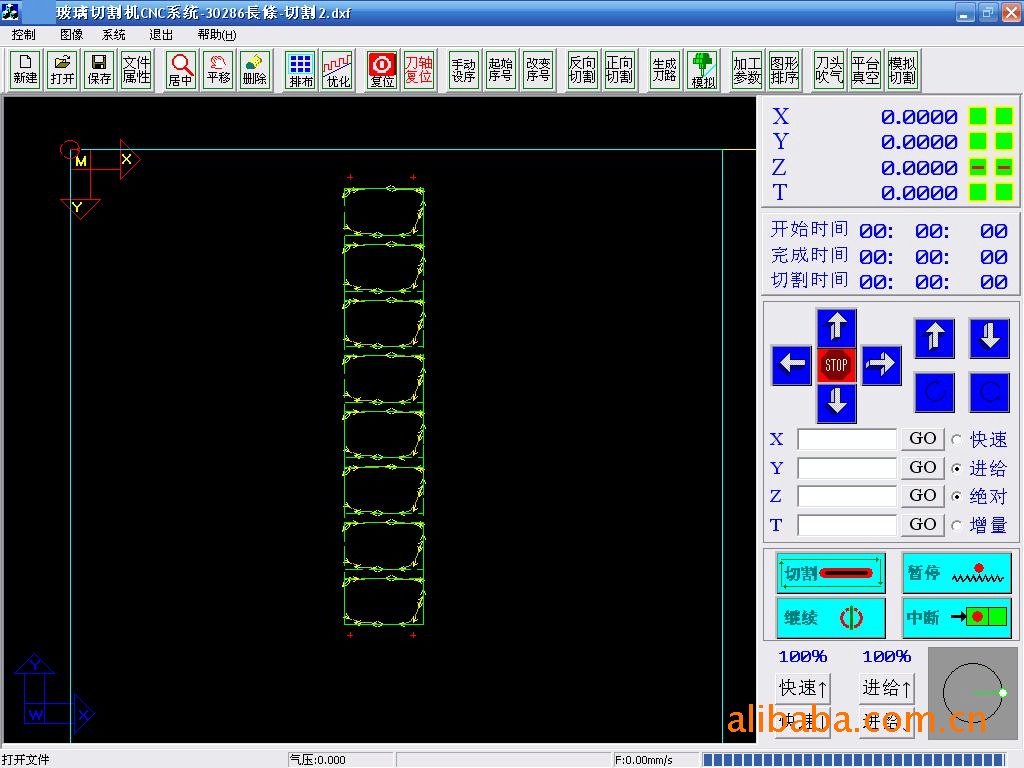Jog up with arrow above STOP

[x=837, y=328]
